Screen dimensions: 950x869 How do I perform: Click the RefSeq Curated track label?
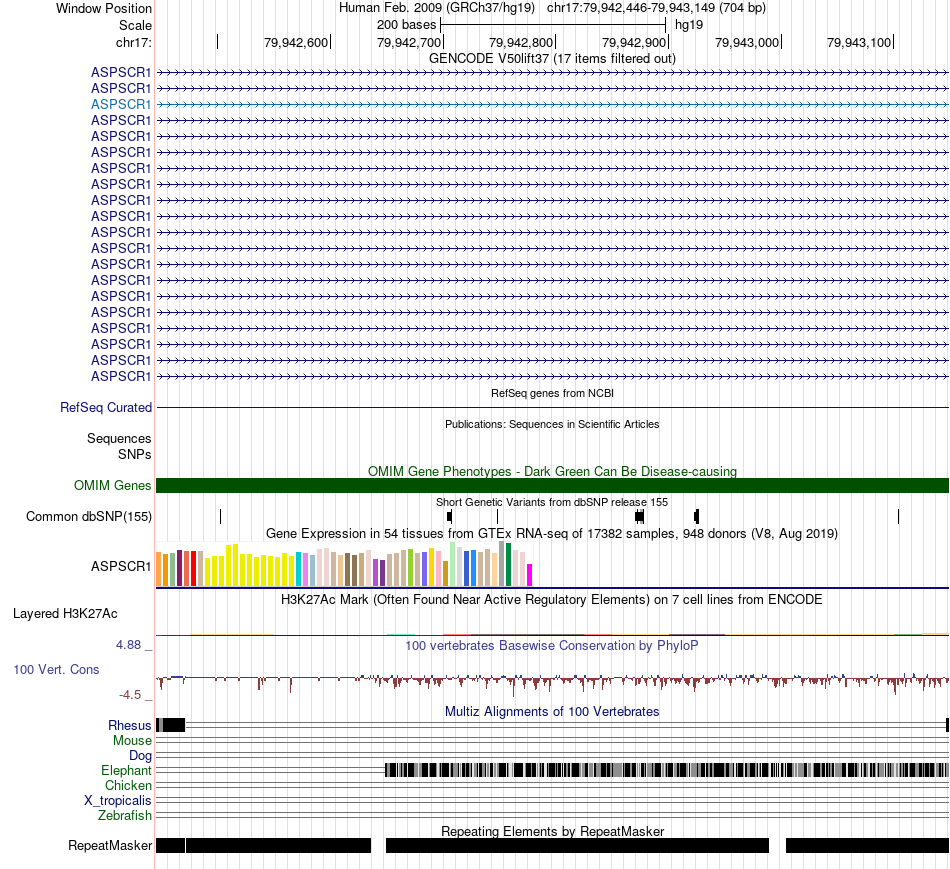pyautogui.click(x=105, y=407)
